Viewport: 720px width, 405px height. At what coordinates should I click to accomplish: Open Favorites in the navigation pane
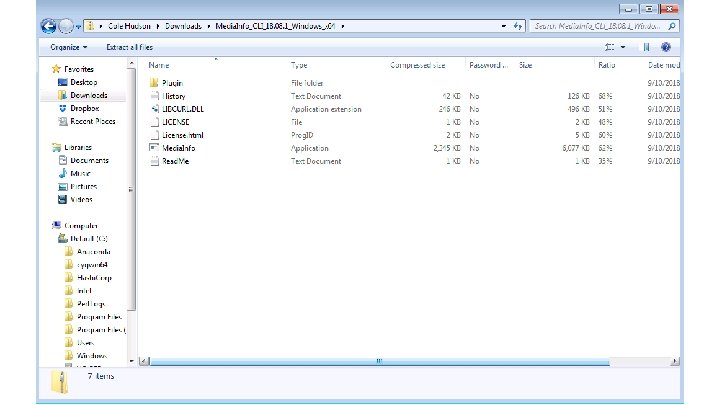click(x=79, y=69)
